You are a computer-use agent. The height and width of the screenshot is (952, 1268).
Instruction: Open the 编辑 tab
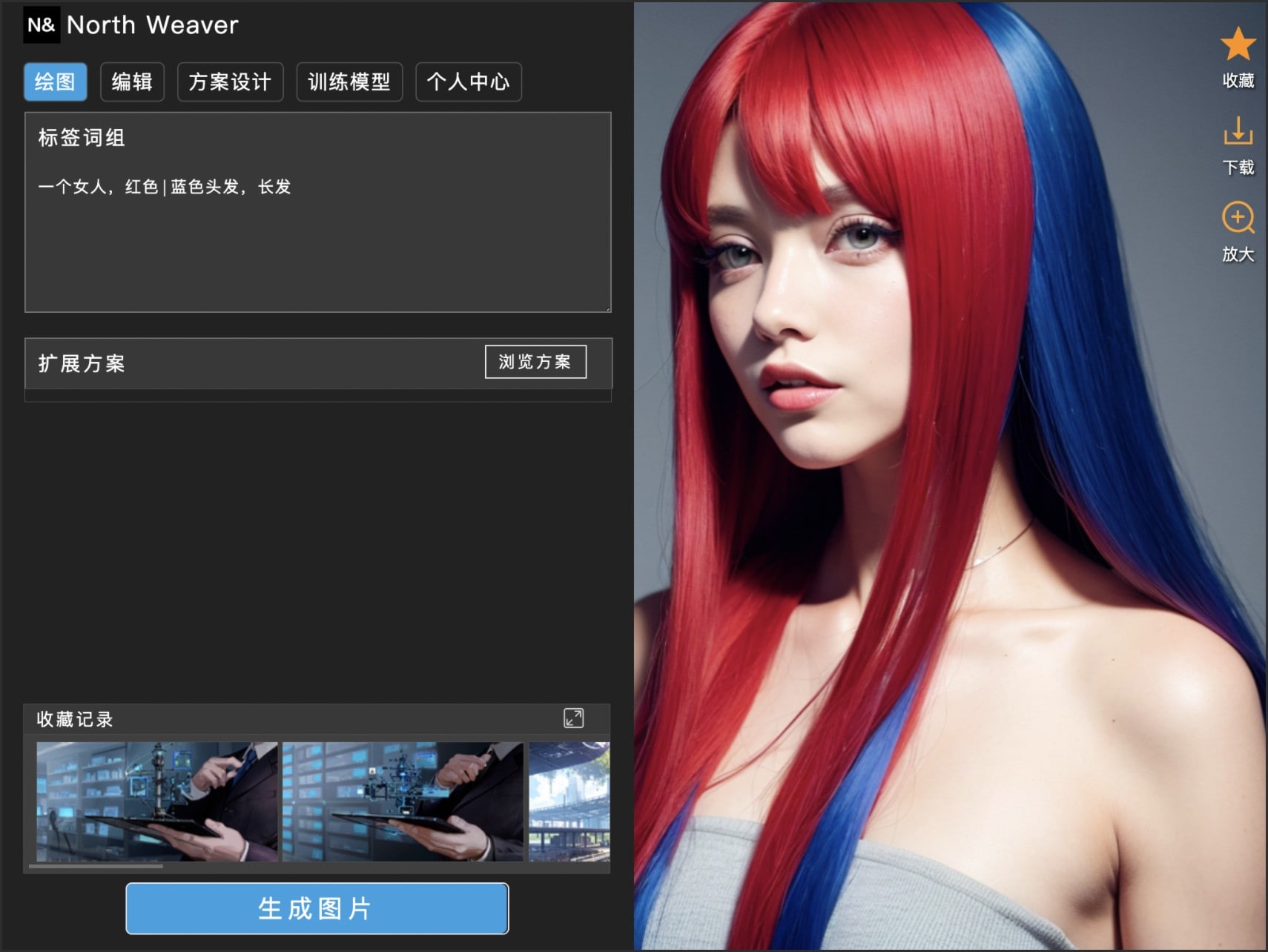click(132, 82)
